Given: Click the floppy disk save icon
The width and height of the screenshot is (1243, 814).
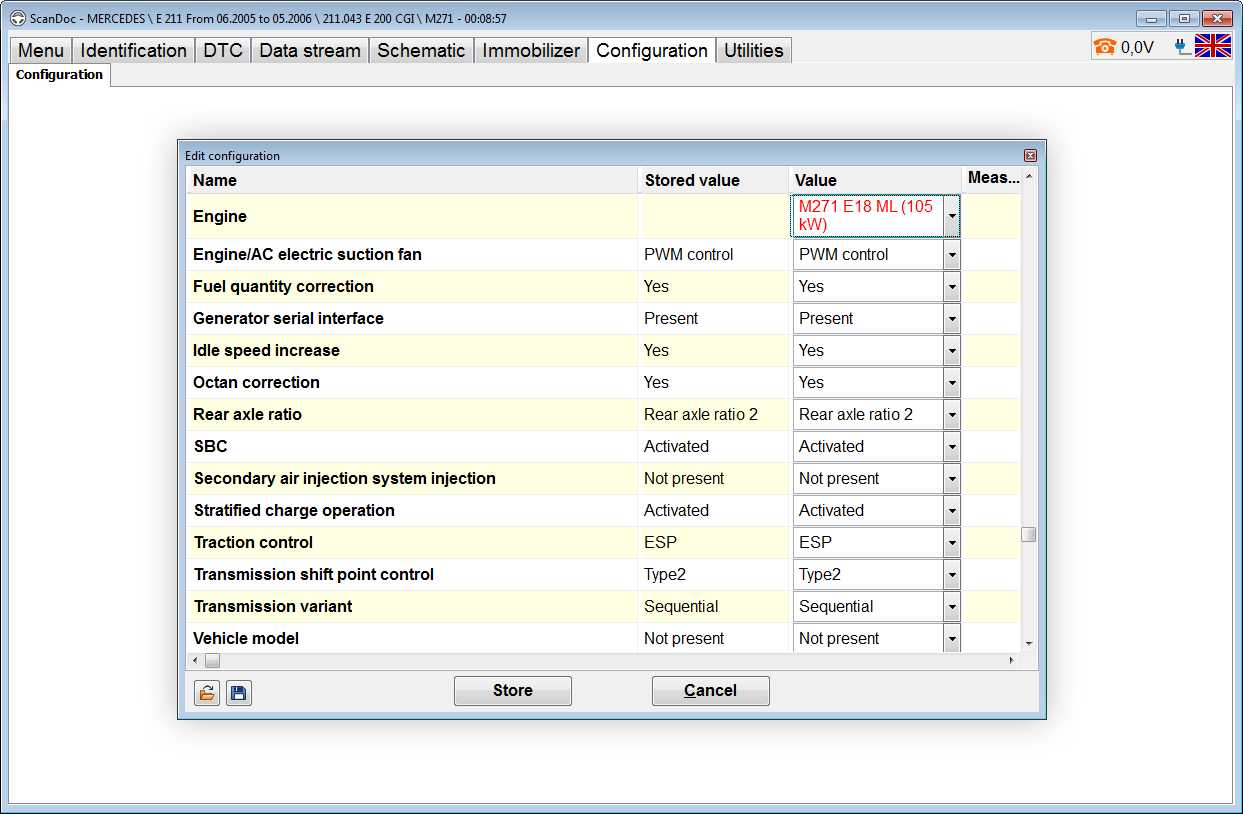Looking at the screenshot, I should click(x=238, y=693).
